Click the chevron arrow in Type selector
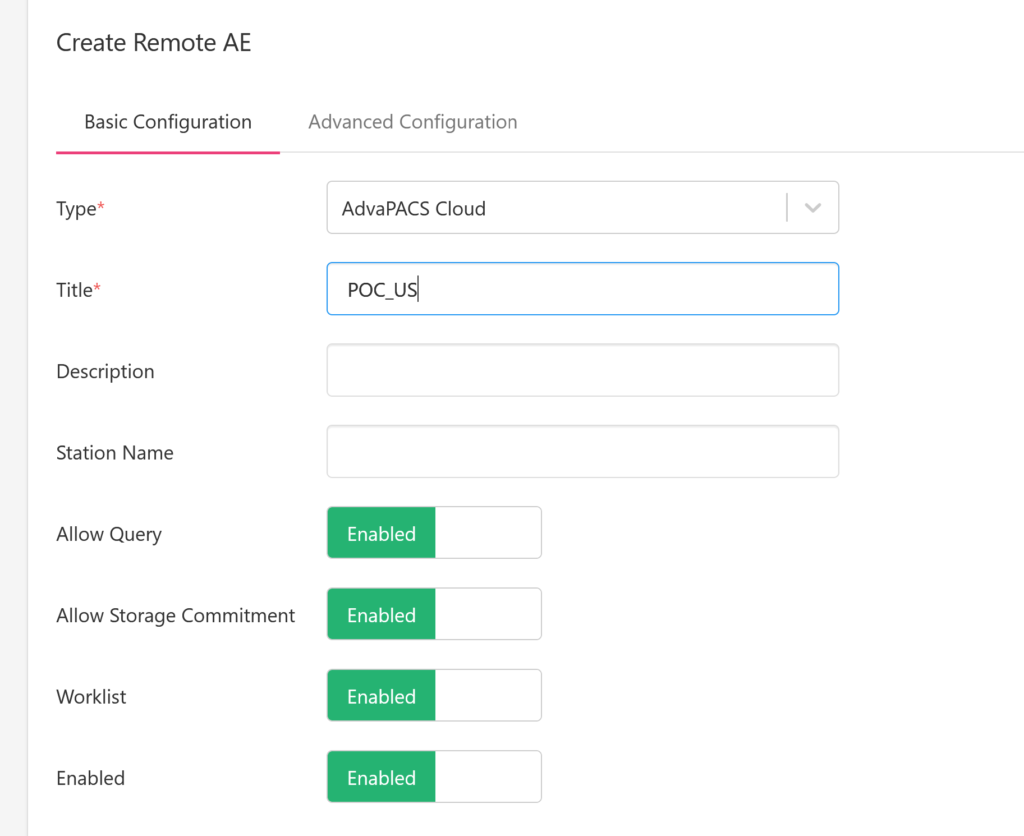This screenshot has width=1024, height=836. [812, 208]
